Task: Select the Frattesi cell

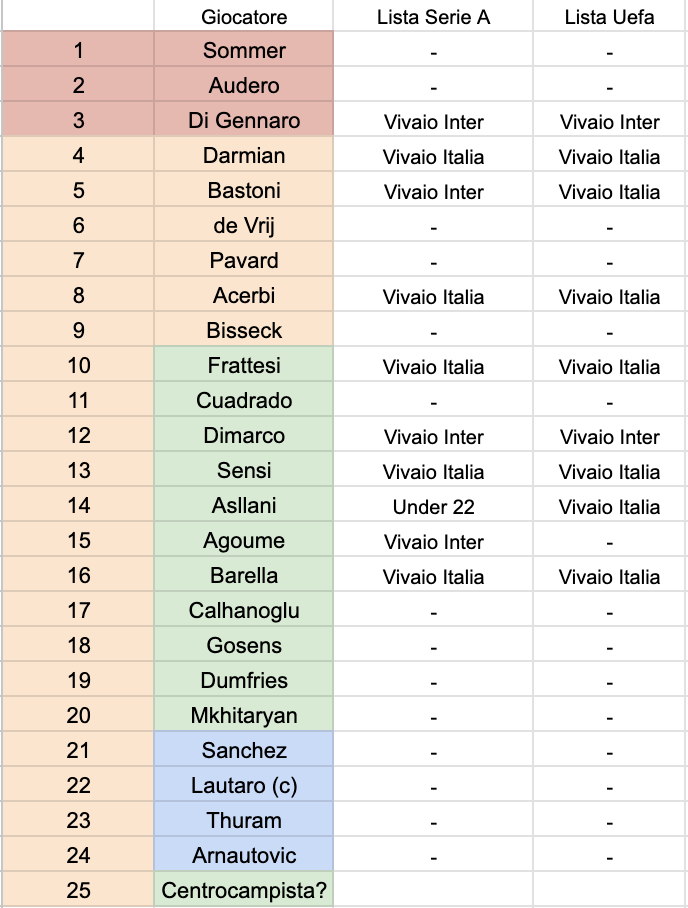Action: point(243,366)
